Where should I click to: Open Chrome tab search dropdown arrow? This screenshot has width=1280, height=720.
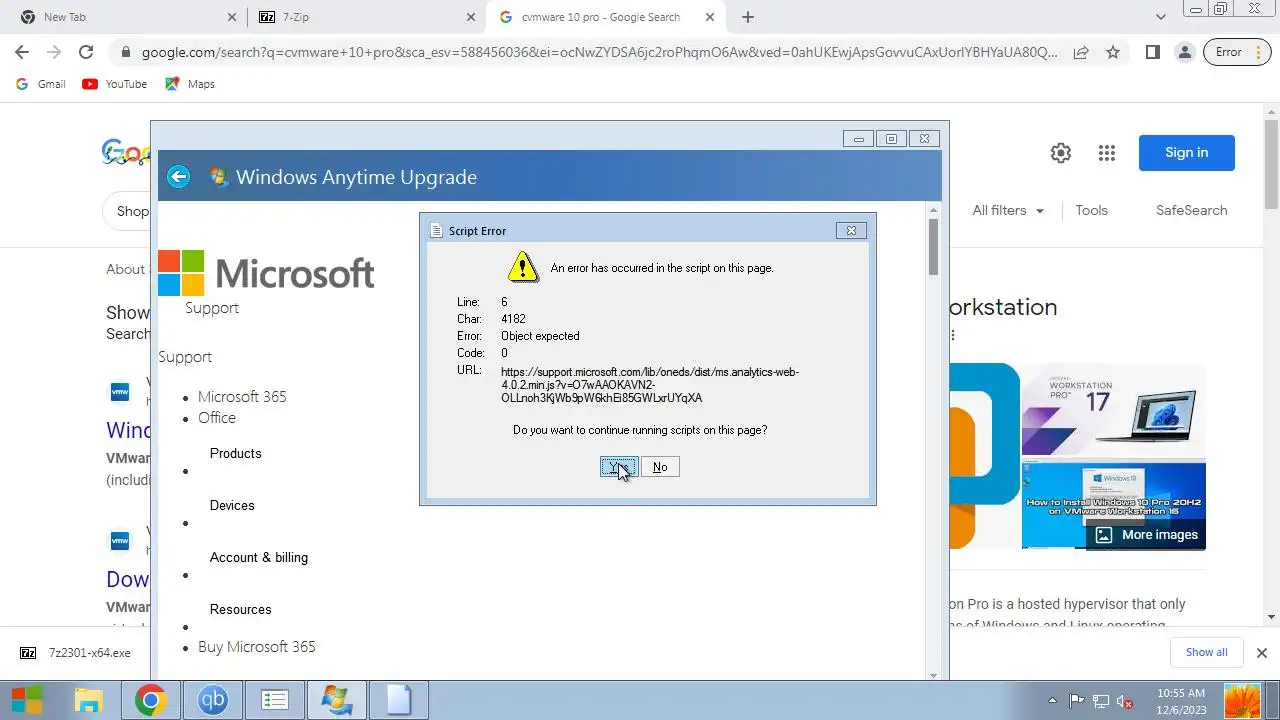pos(1161,17)
